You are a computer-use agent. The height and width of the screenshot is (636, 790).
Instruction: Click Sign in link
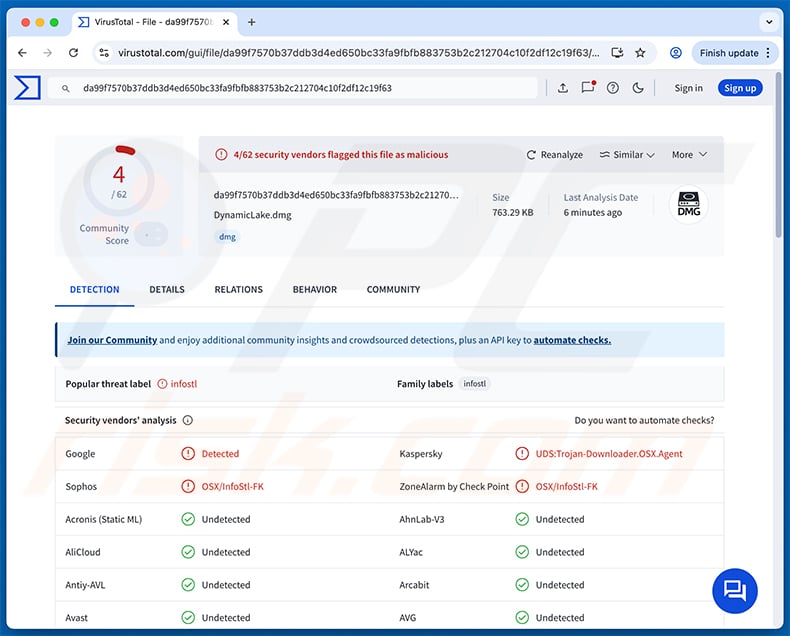point(688,88)
